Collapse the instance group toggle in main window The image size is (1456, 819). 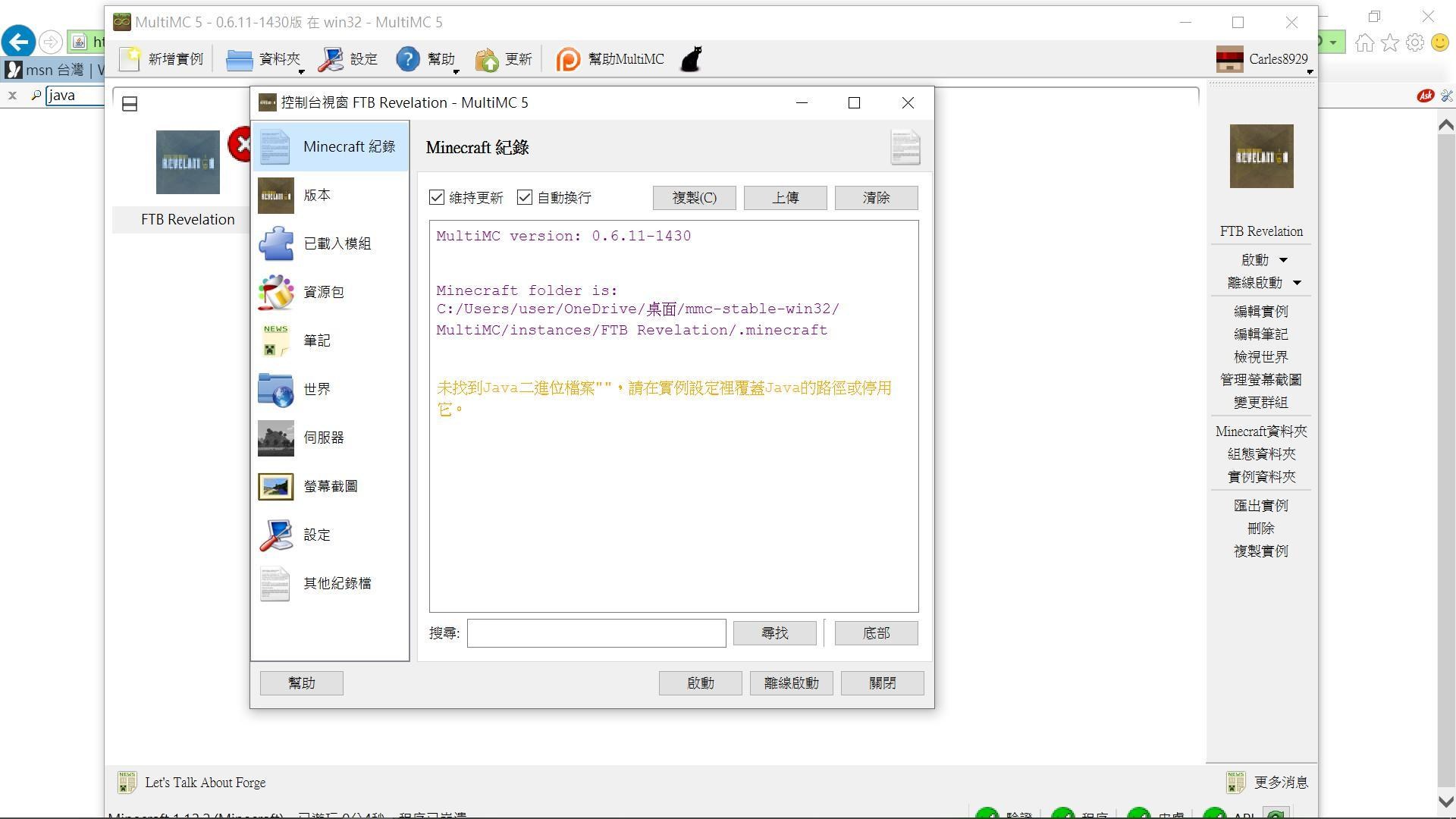click(130, 104)
